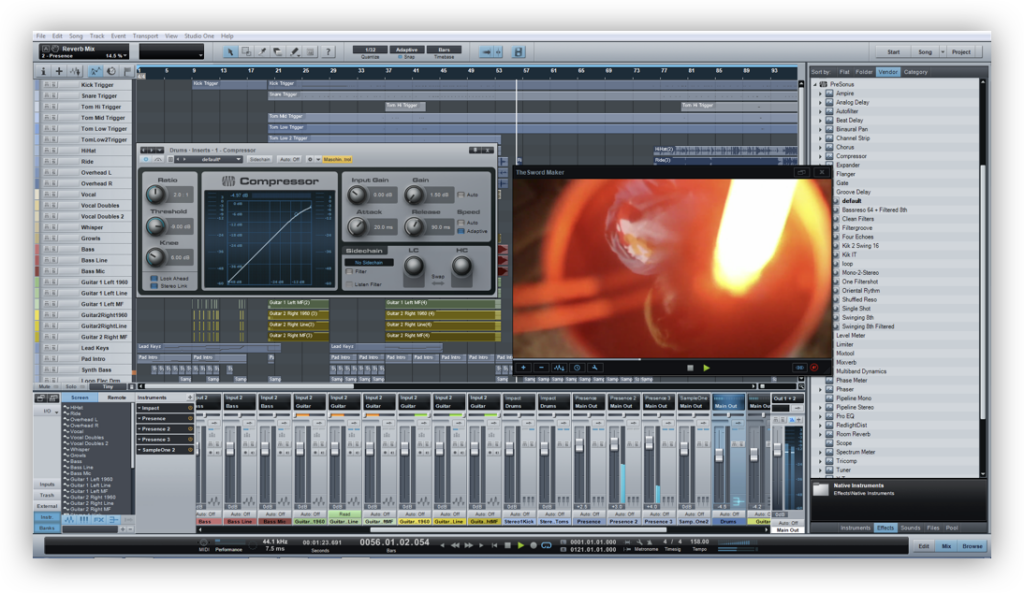Open the track inspector info icon

(43, 71)
